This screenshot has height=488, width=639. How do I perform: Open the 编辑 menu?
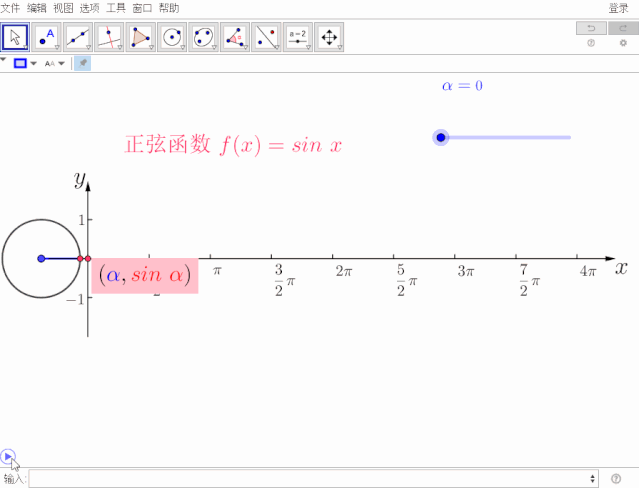[x=37, y=8]
